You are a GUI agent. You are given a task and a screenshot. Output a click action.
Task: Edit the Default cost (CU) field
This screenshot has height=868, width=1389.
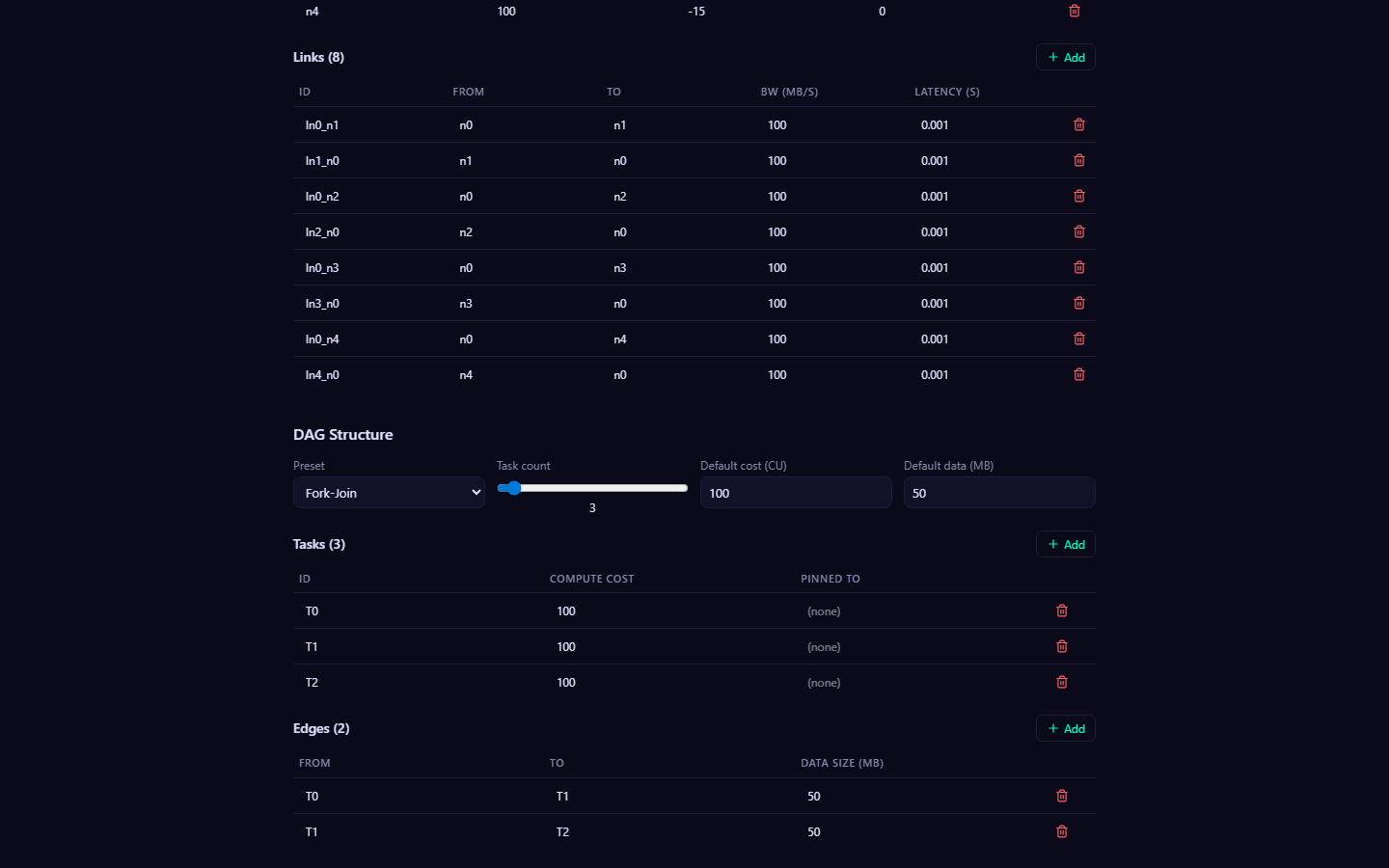[795, 493]
